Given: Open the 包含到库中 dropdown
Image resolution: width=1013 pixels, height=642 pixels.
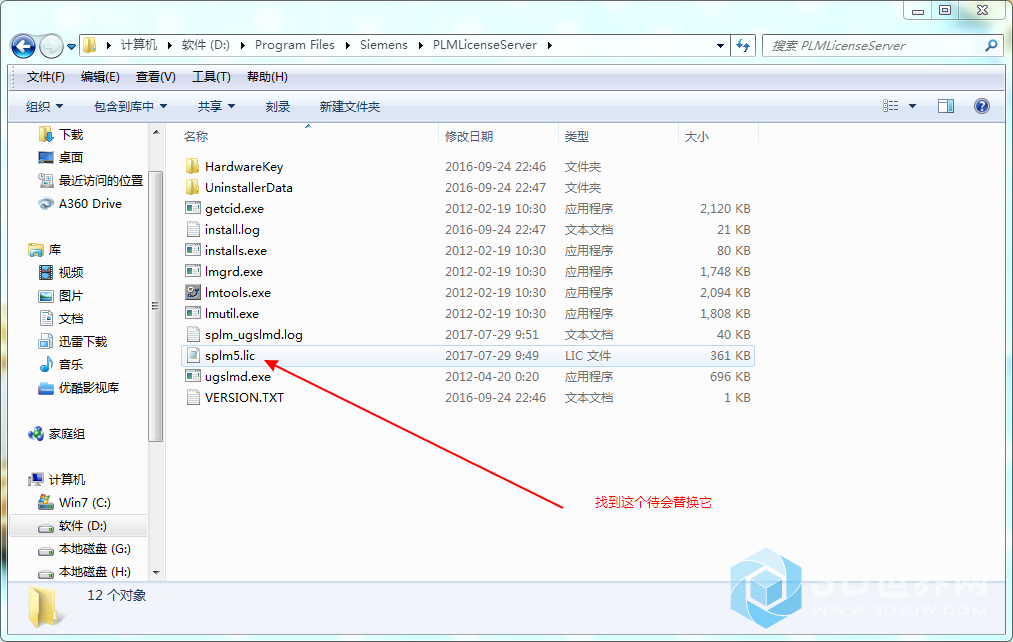Looking at the screenshot, I should [131, 107].
